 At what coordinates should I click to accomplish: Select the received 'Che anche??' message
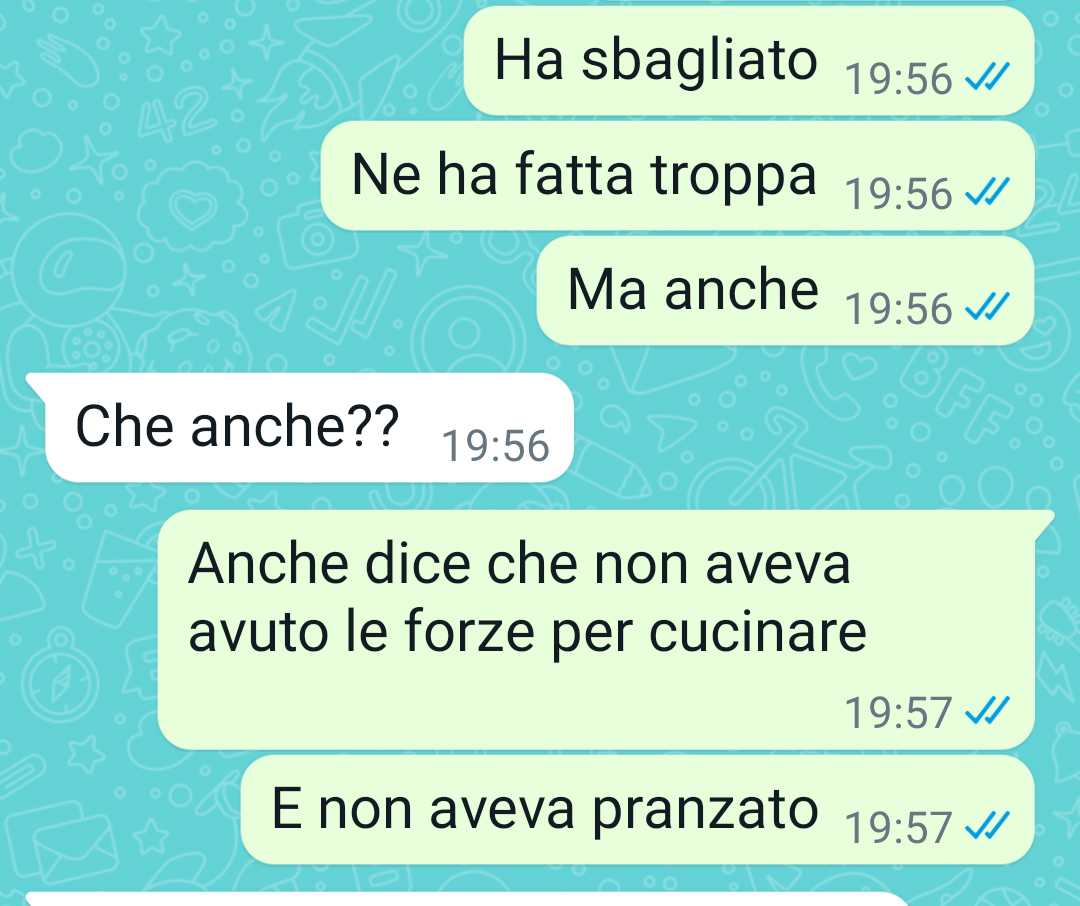pyautogui.click(x=309, y=427)
